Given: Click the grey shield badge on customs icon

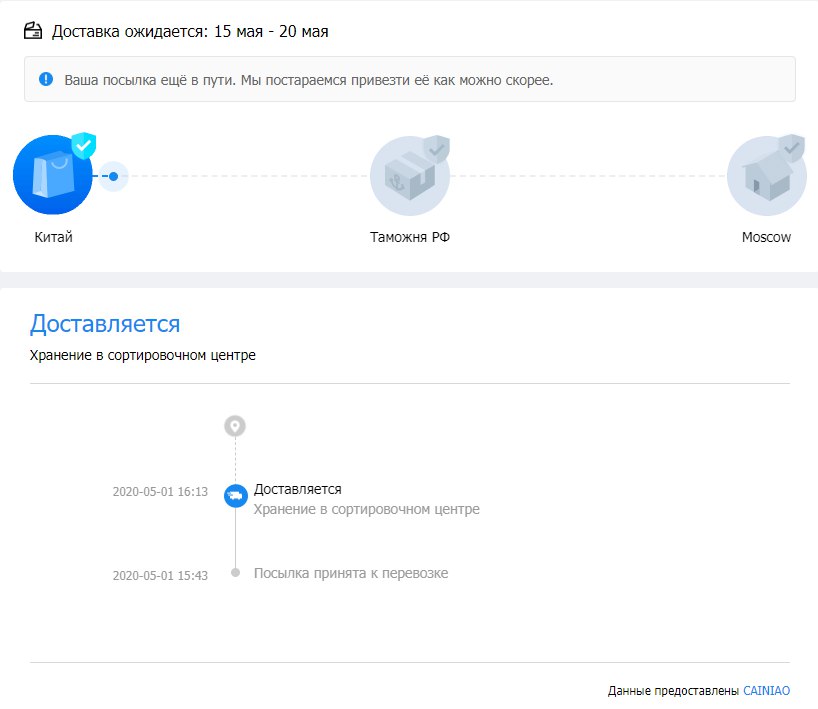Looking at the screenshot, I should (x=436, y=149).
